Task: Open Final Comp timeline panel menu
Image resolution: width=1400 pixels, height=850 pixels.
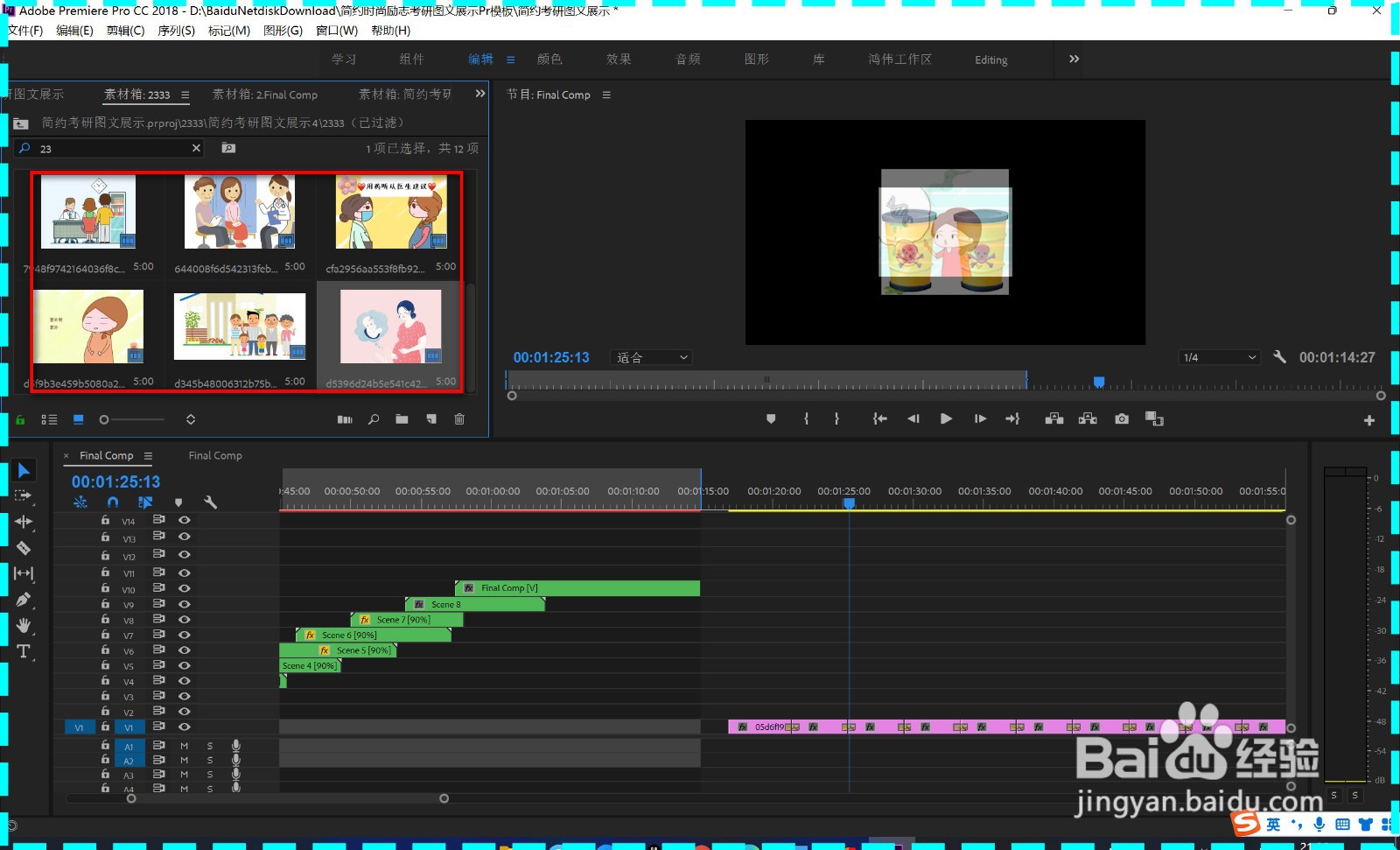Action: pyautogui.click(x=148, y=456)
